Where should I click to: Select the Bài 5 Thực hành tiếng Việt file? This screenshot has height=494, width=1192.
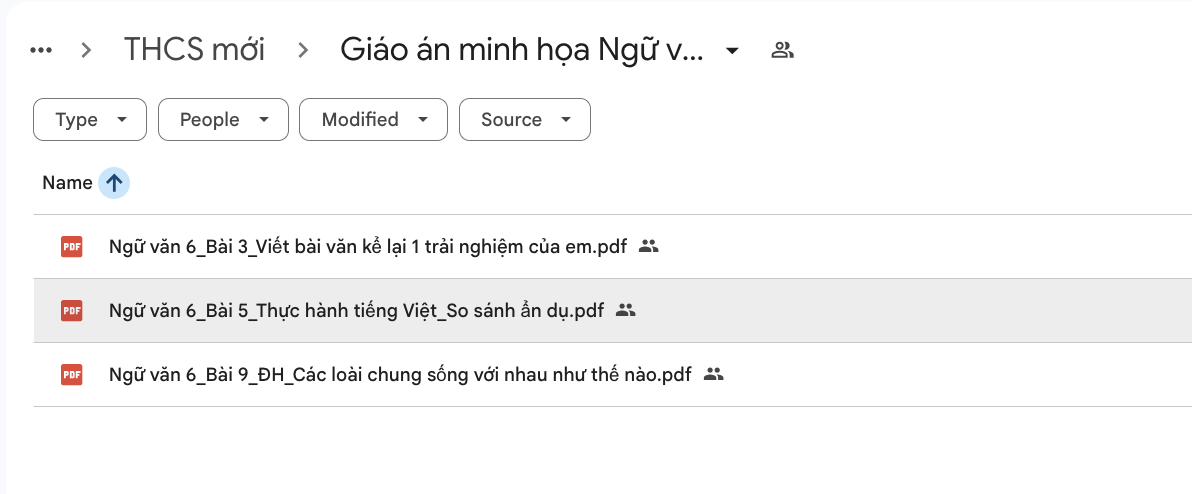[x=356, y=311]
